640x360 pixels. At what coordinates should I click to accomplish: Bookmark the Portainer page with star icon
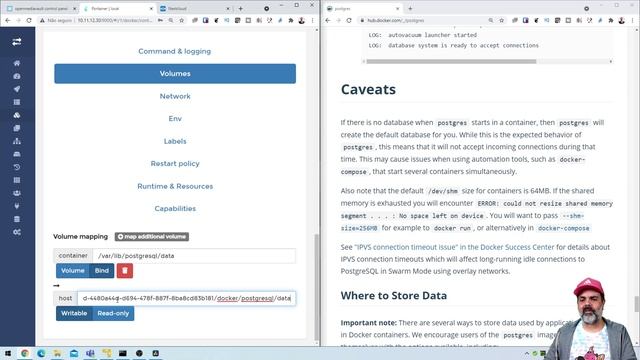(182, 20)
